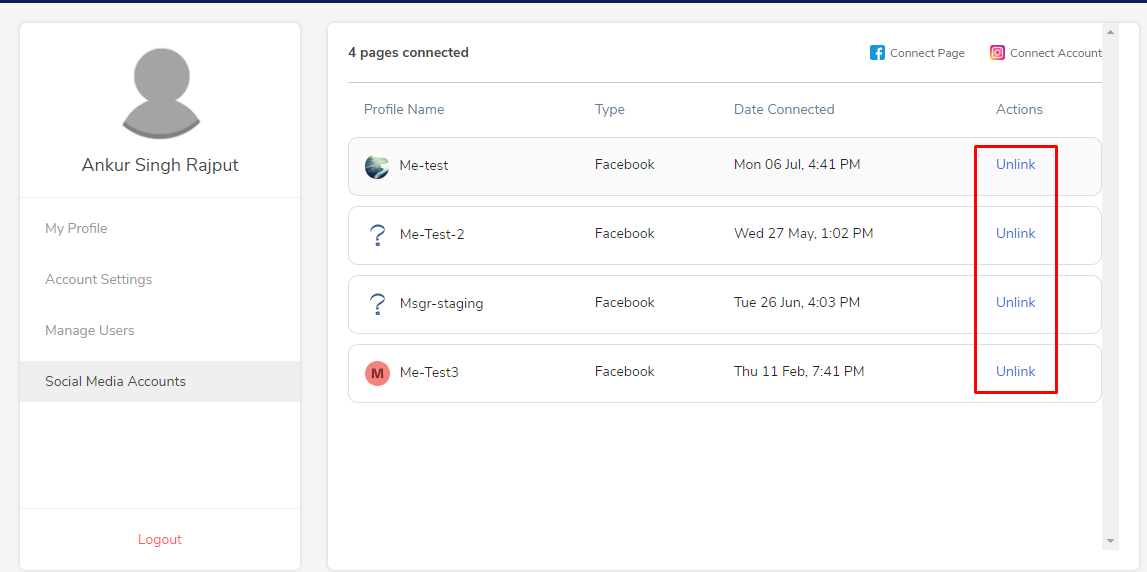Open Account Settings in the sidebar
The width and height of the screenshot is (1147, 572).
(99, 279)
